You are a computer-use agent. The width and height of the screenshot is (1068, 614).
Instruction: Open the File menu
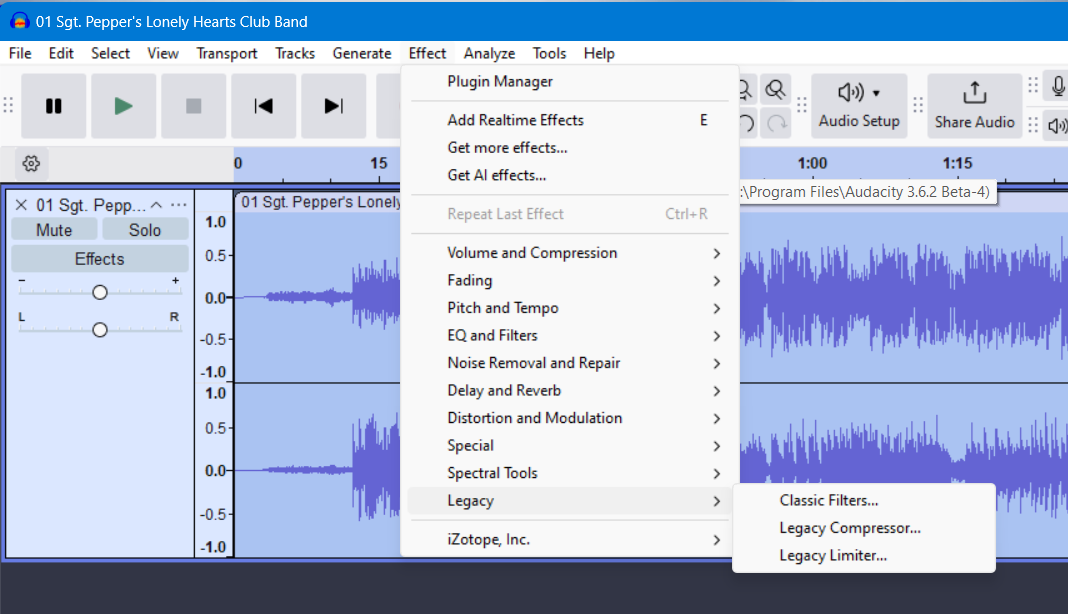[20, 53]
